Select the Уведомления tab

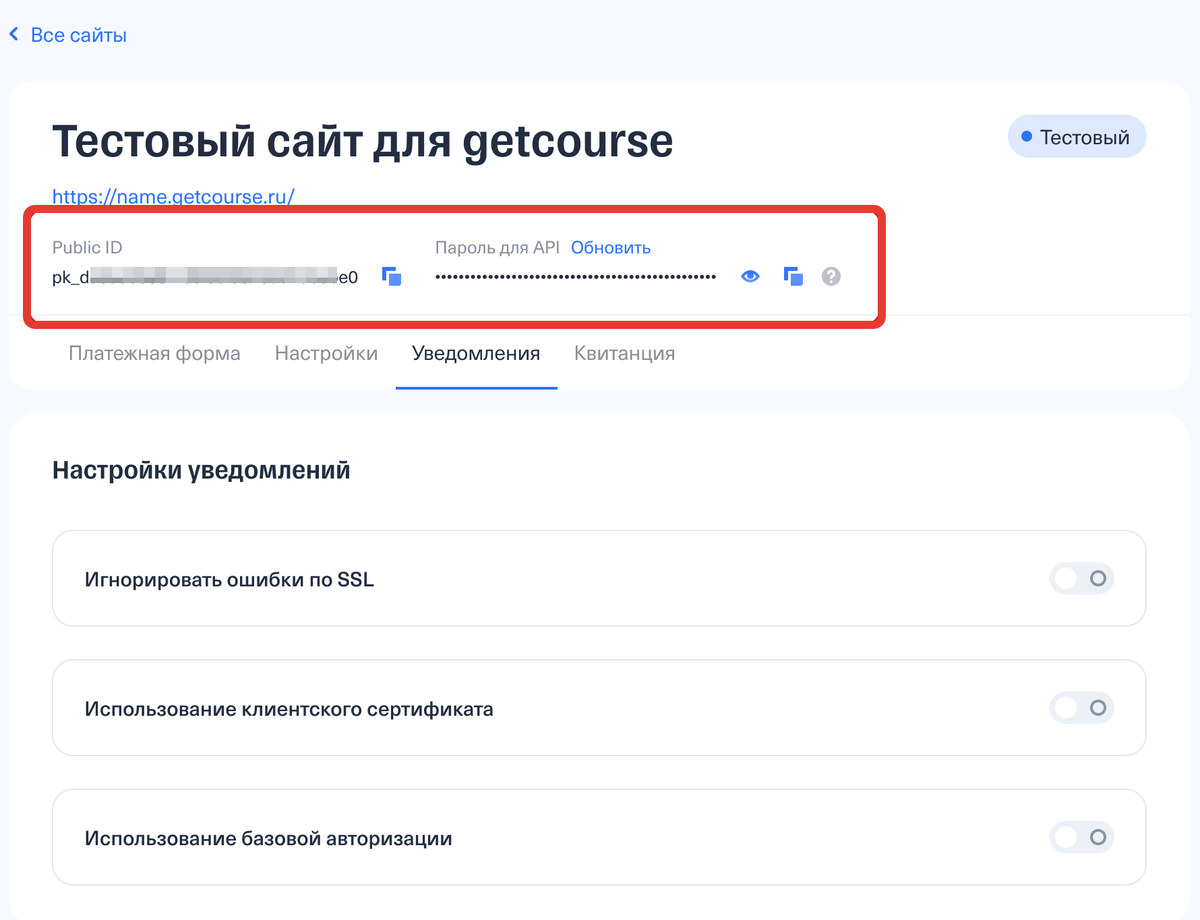(476, 353)
